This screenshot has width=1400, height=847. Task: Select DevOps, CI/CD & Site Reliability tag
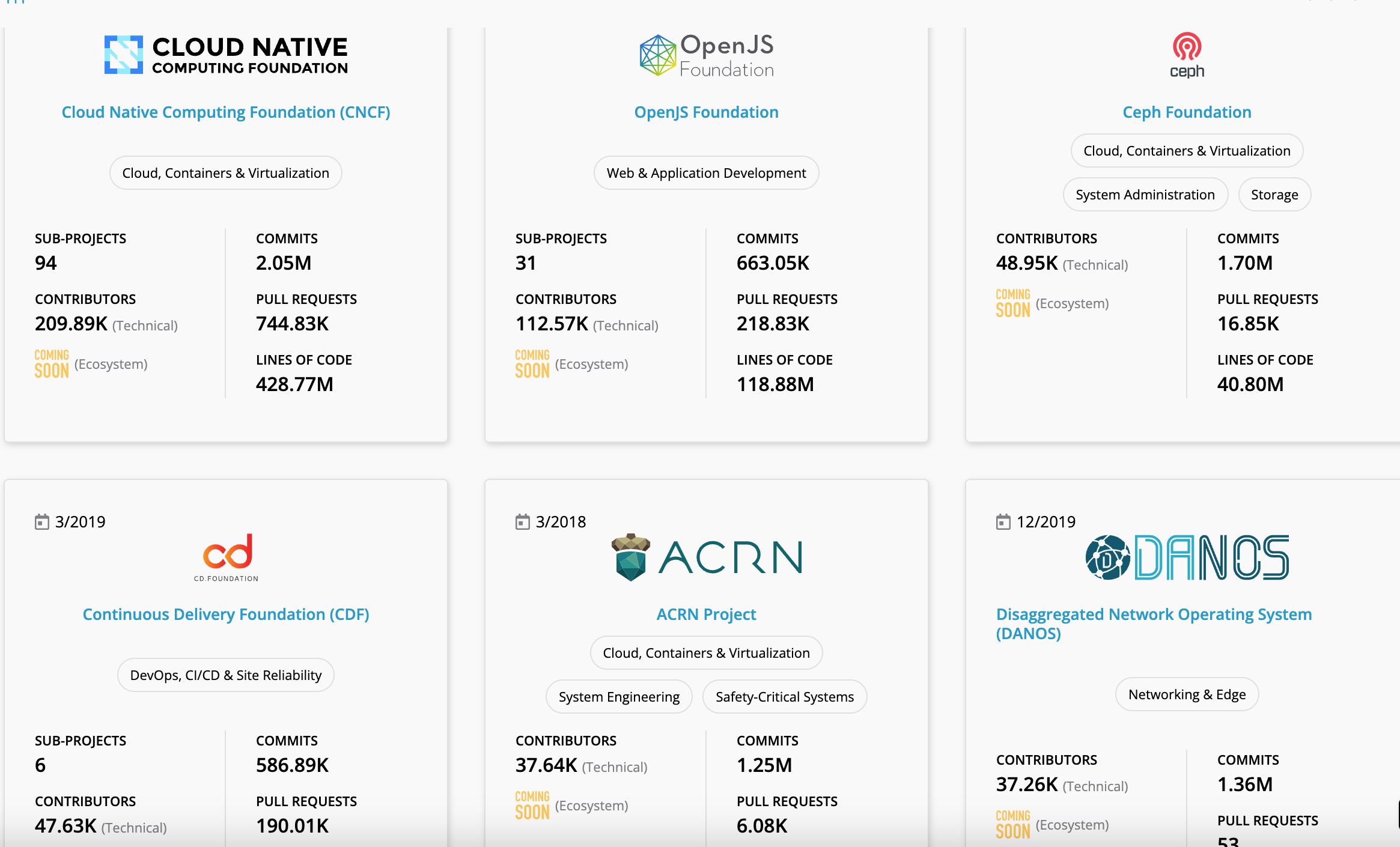(226, 675)
